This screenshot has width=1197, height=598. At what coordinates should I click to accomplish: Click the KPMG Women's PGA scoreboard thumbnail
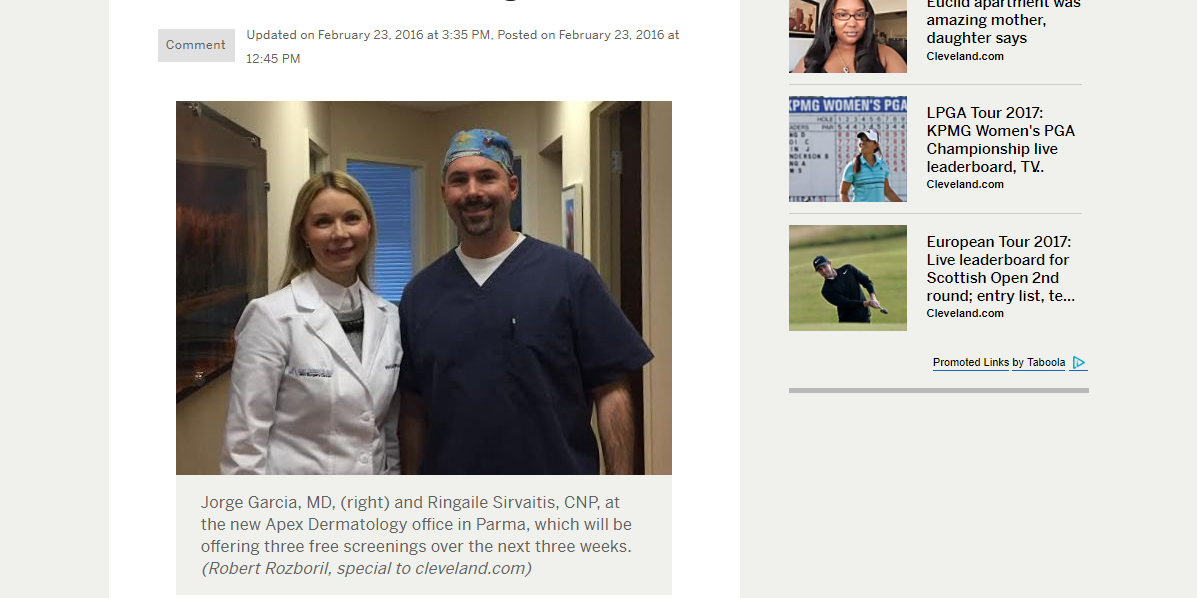[x=848, y=149]
